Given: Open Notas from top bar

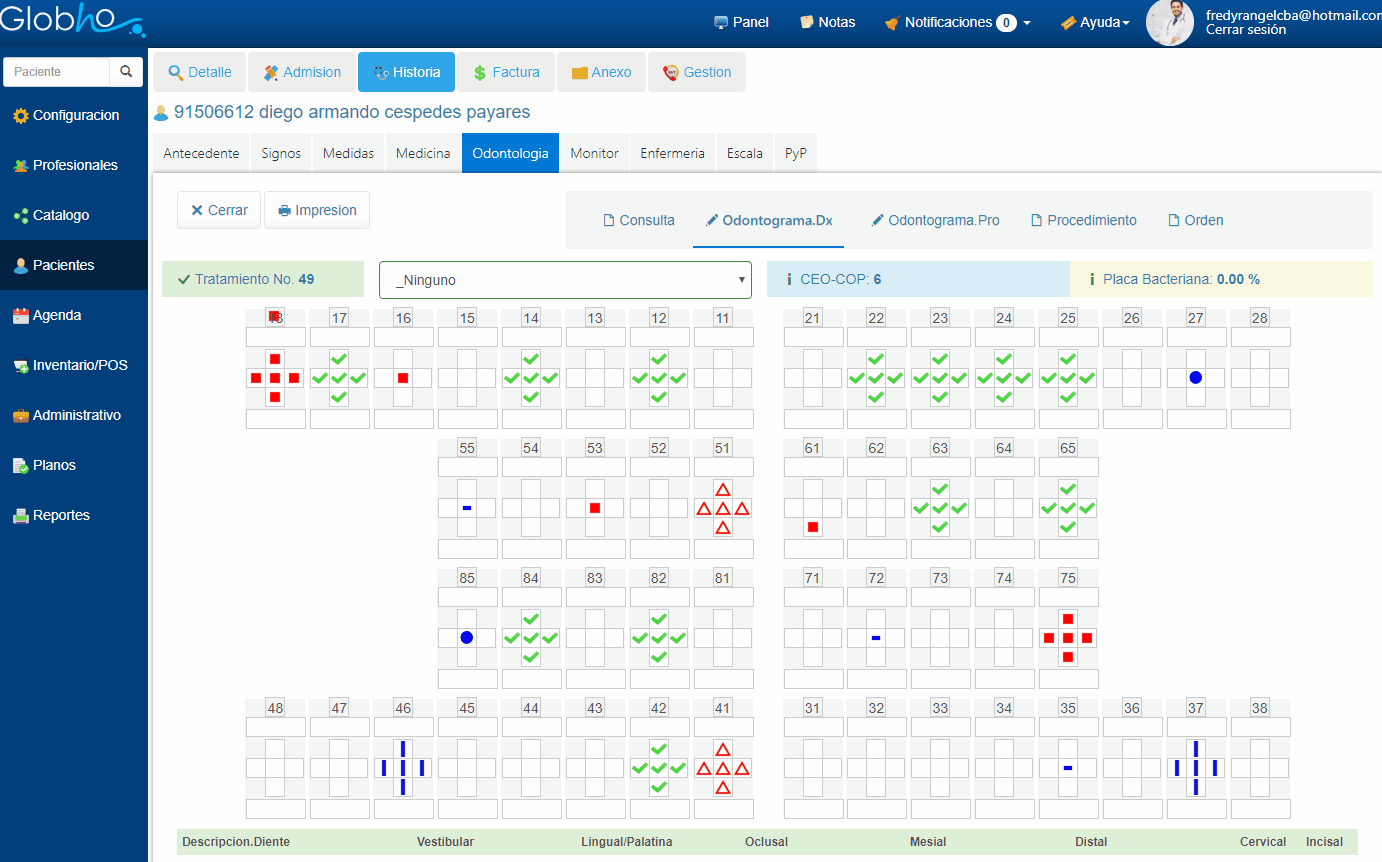Looking at the screenshot, I should (x=827, y=22).
